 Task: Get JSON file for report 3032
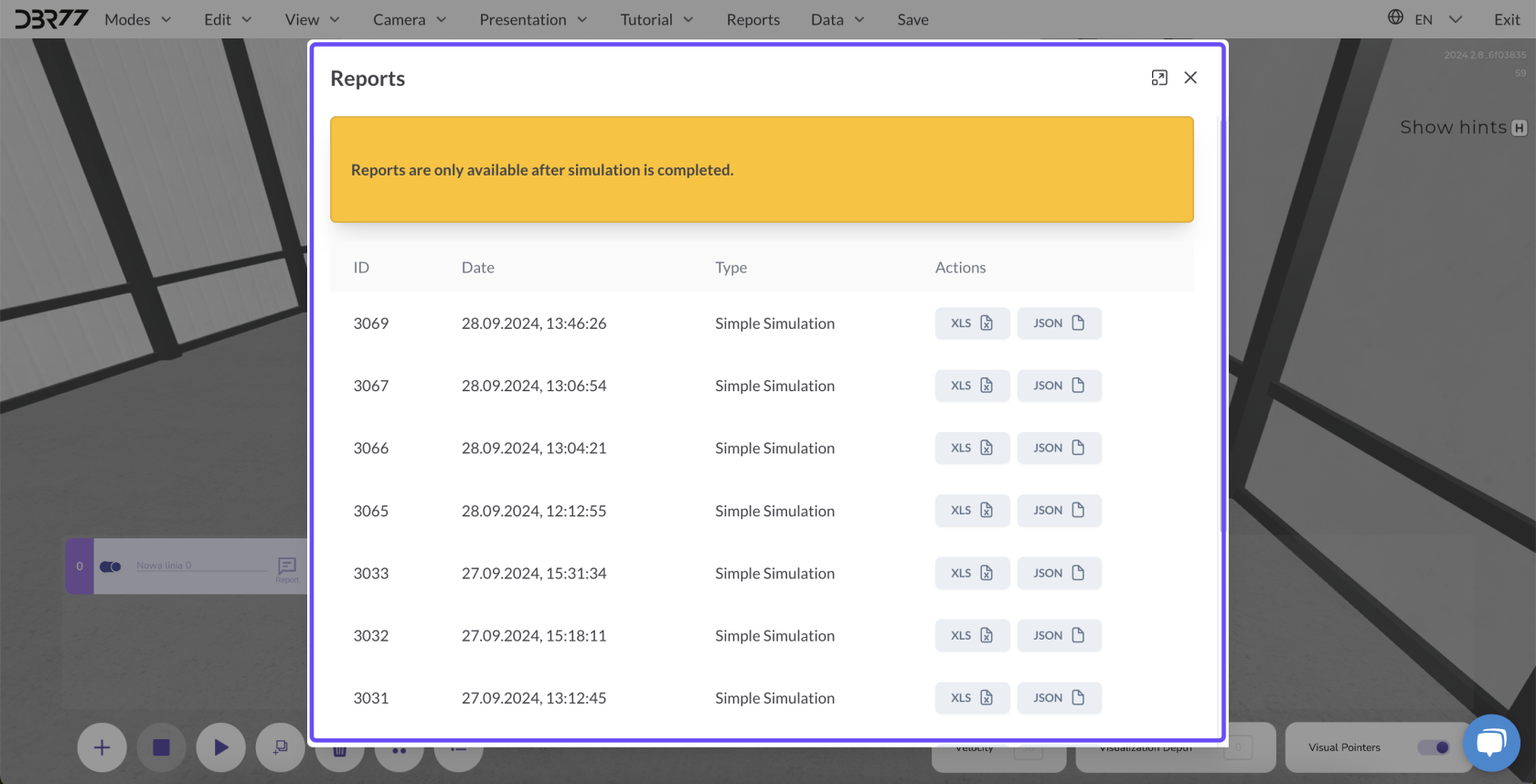point(1059,635)
